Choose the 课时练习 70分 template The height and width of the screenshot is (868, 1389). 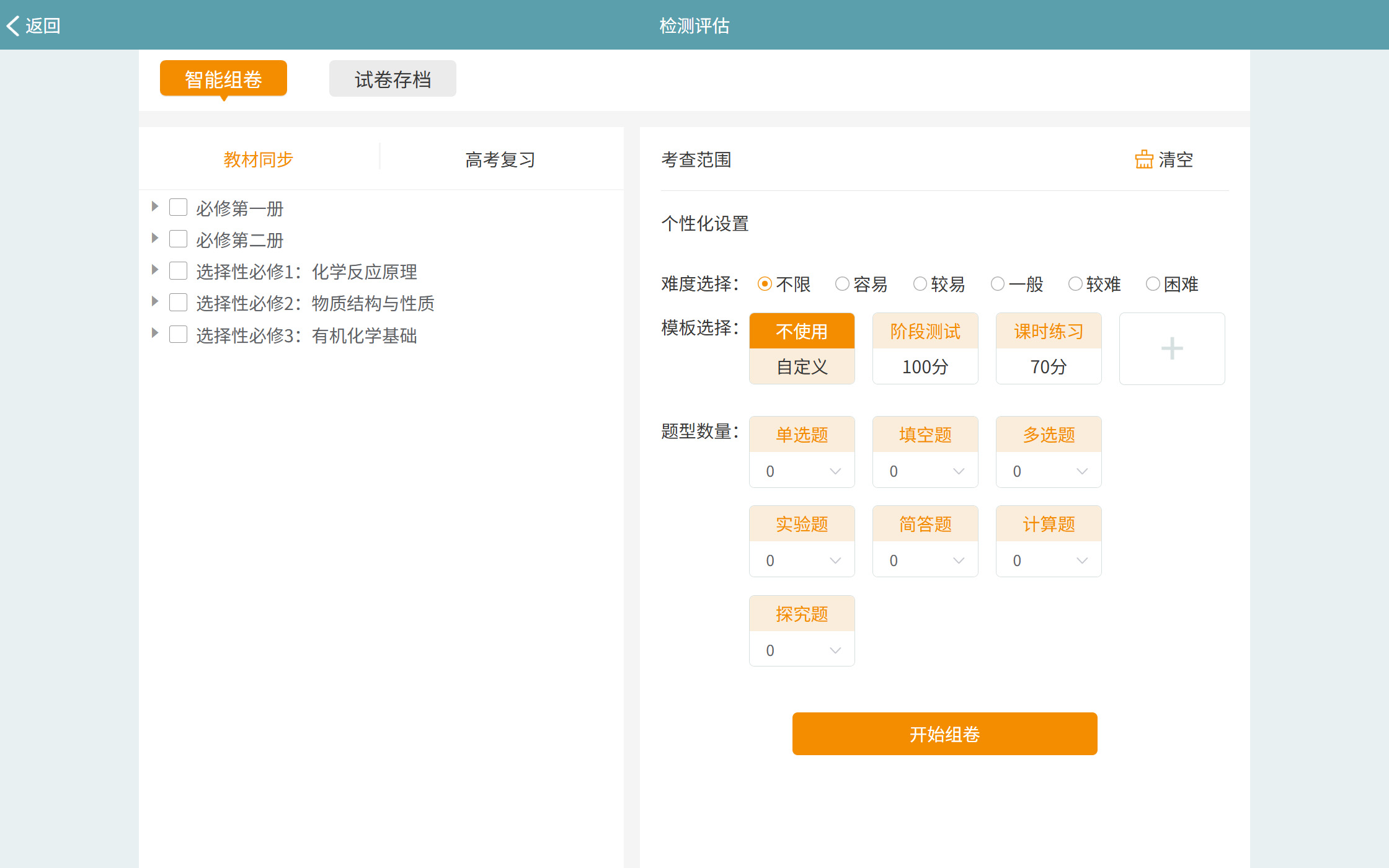tap(1049, 348)
